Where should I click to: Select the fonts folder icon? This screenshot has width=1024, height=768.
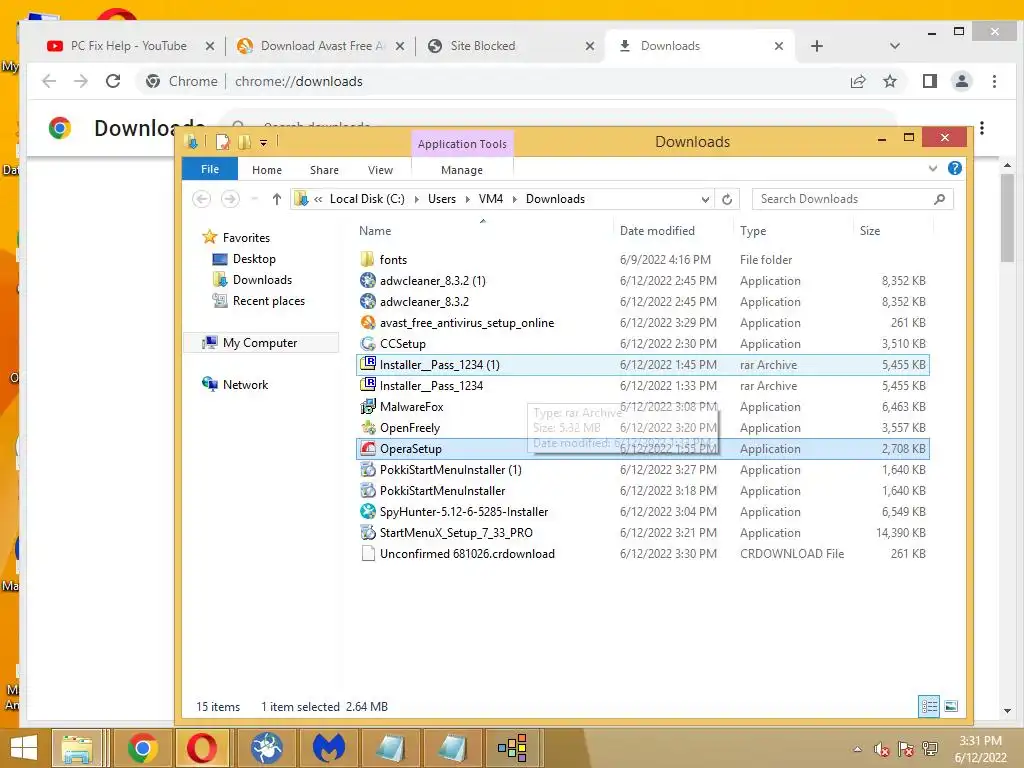368,259
